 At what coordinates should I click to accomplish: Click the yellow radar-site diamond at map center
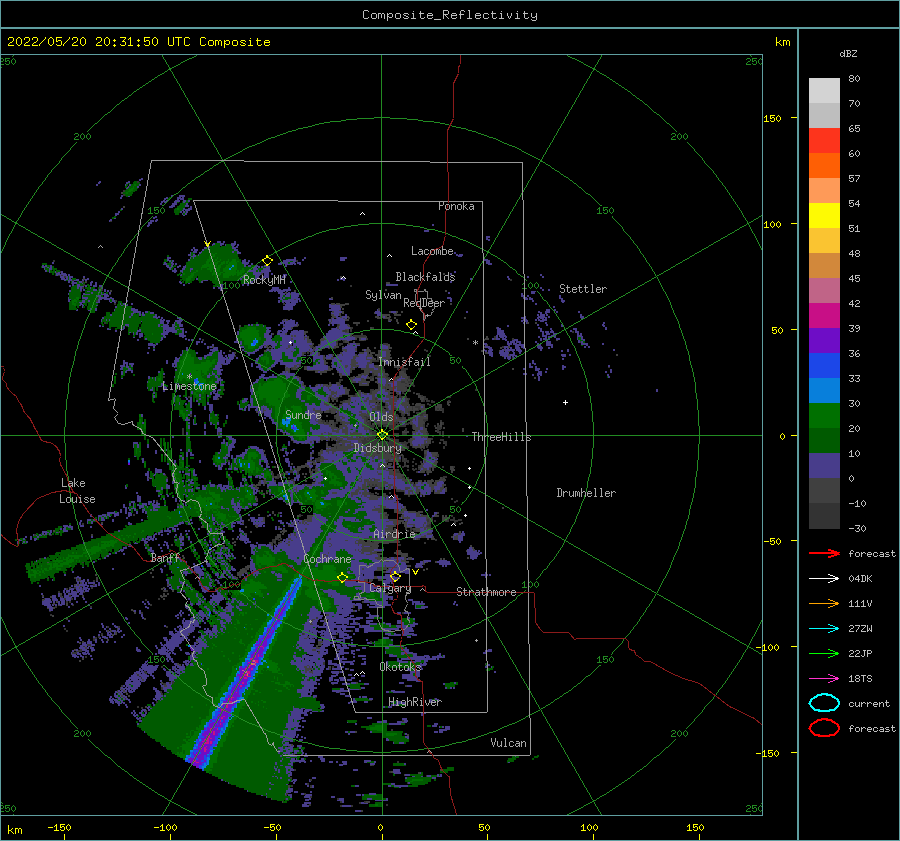(382, 435)
